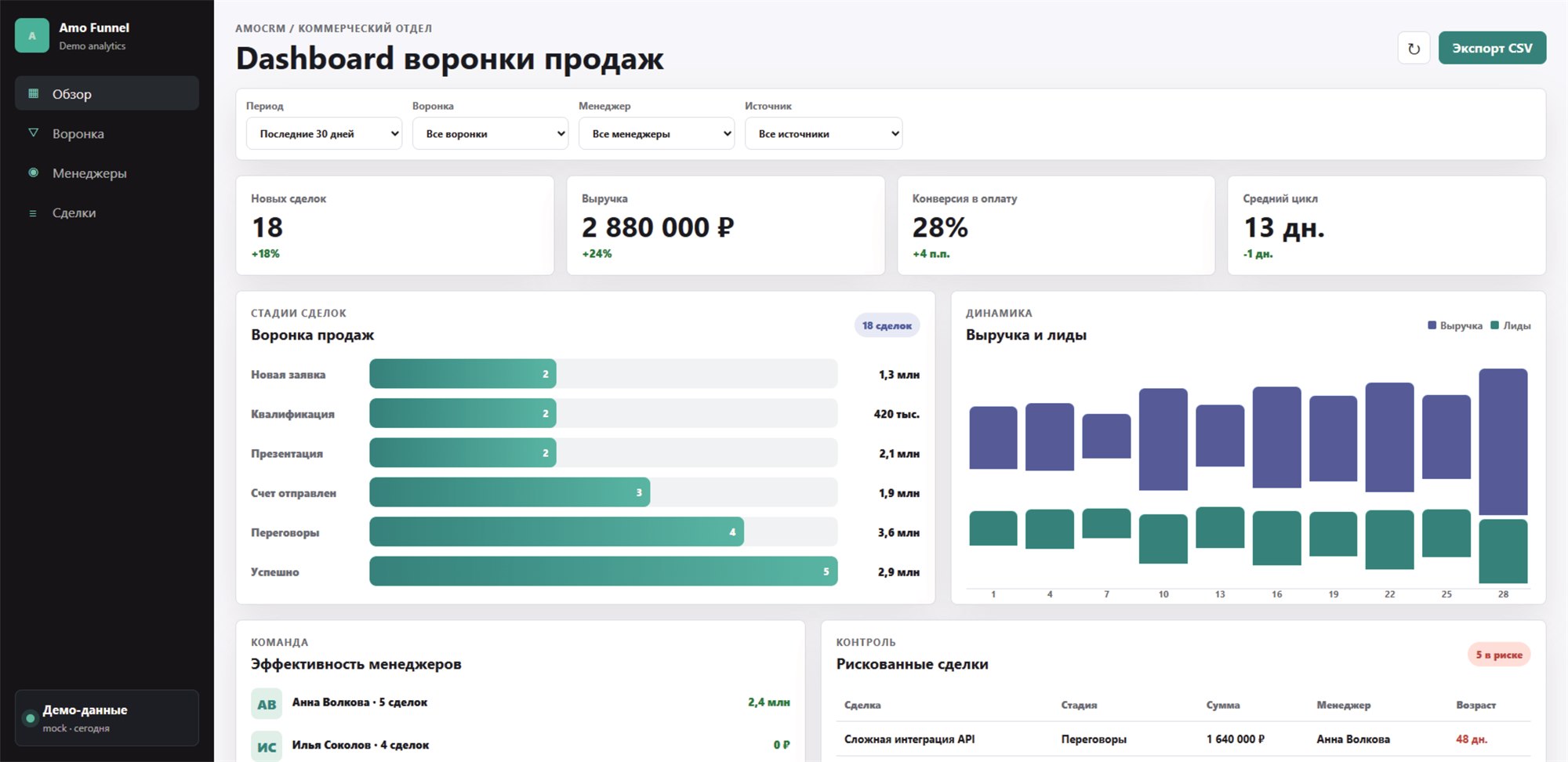
Task: Click the Демо-данные status card
Action: click(107, 718)
